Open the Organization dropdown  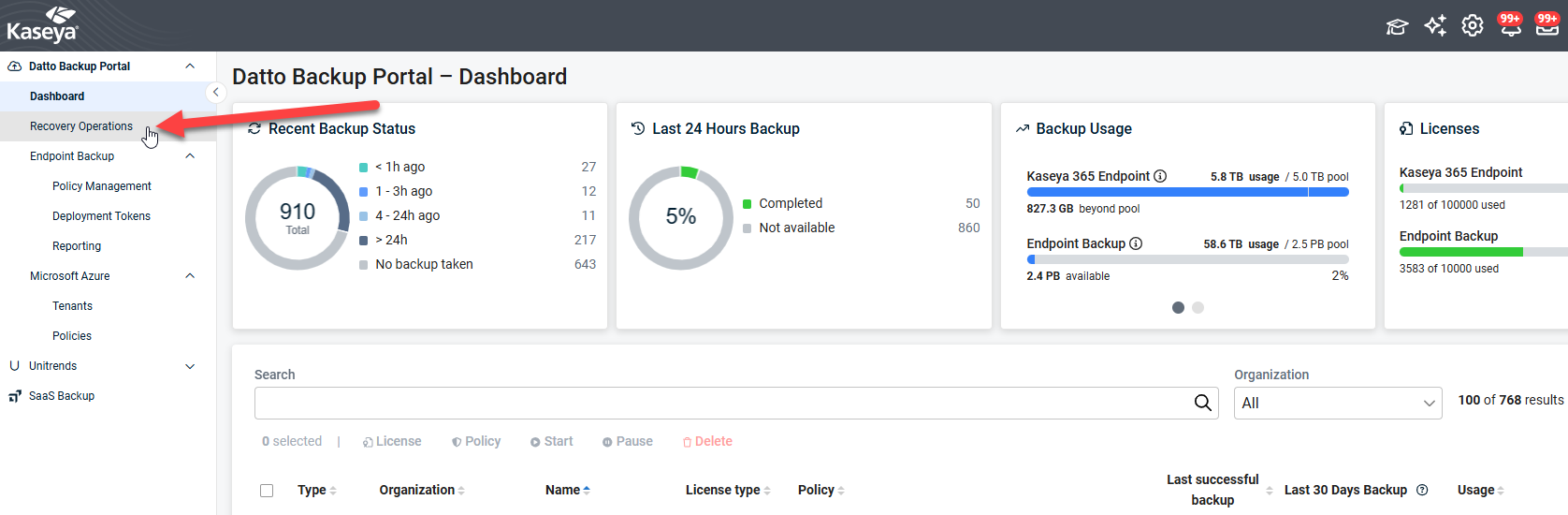1337,403
